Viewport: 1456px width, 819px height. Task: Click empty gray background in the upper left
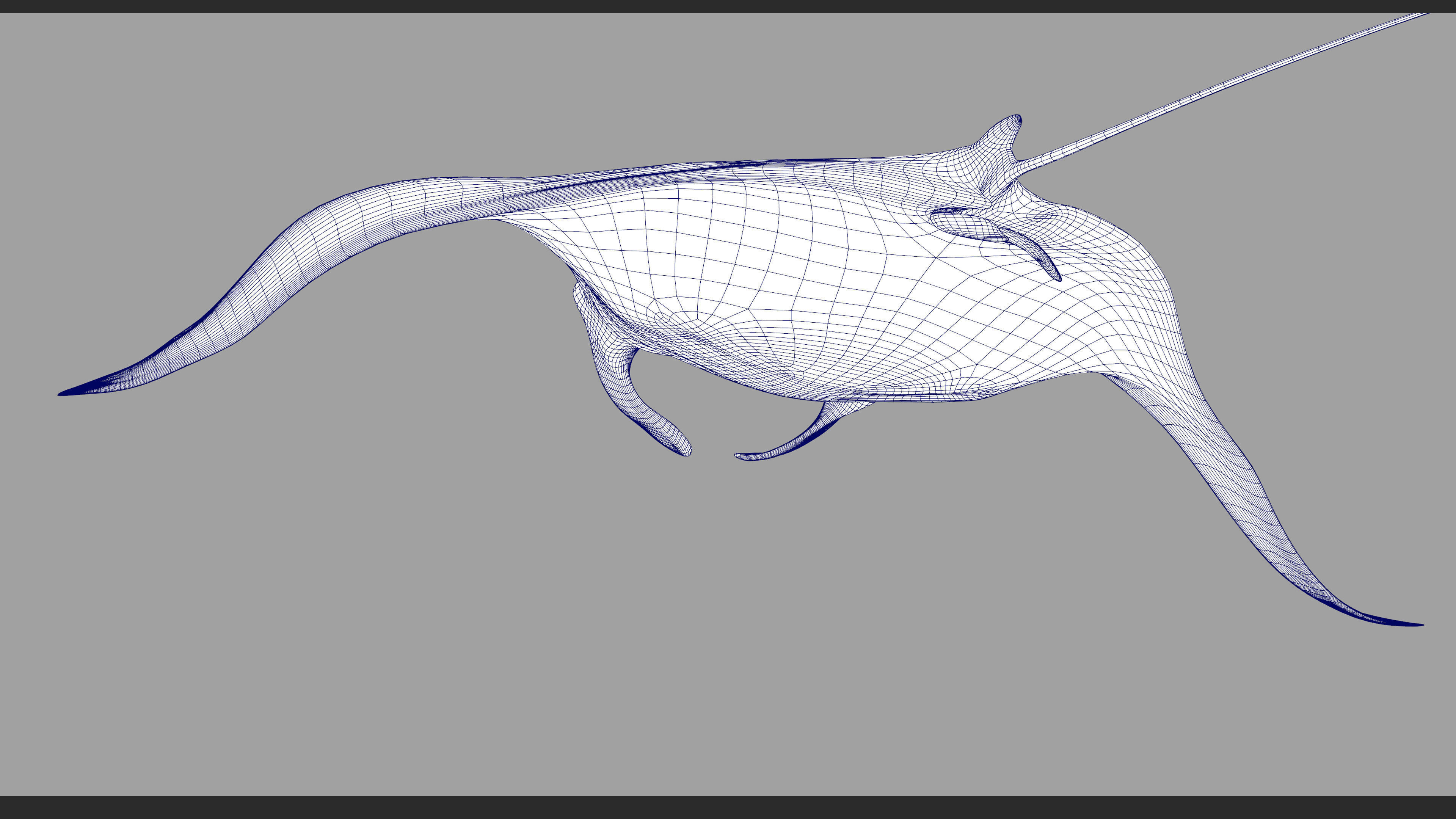coord(169,85)
